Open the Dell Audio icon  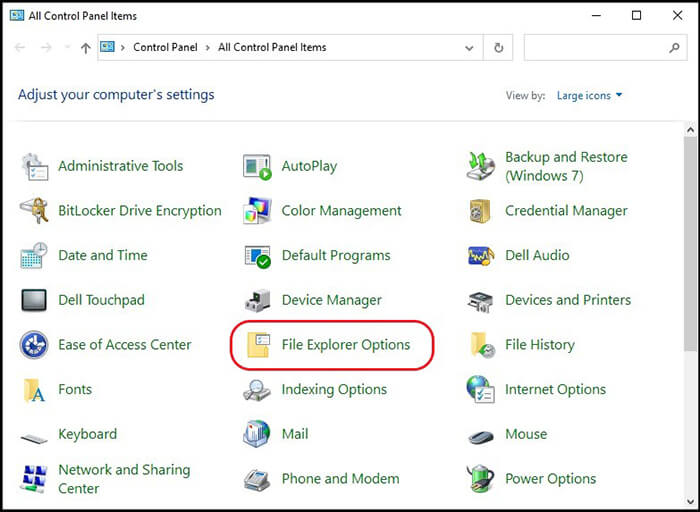481,255
